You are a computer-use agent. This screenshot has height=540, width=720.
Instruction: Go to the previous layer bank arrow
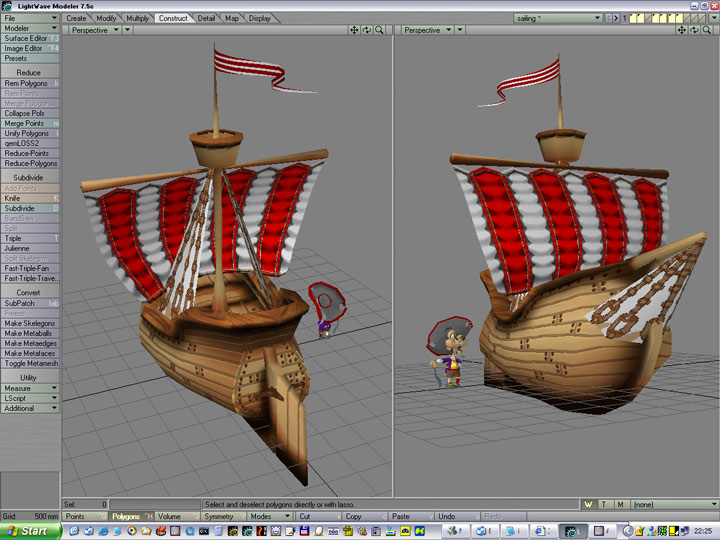click(x=609, y=18)
